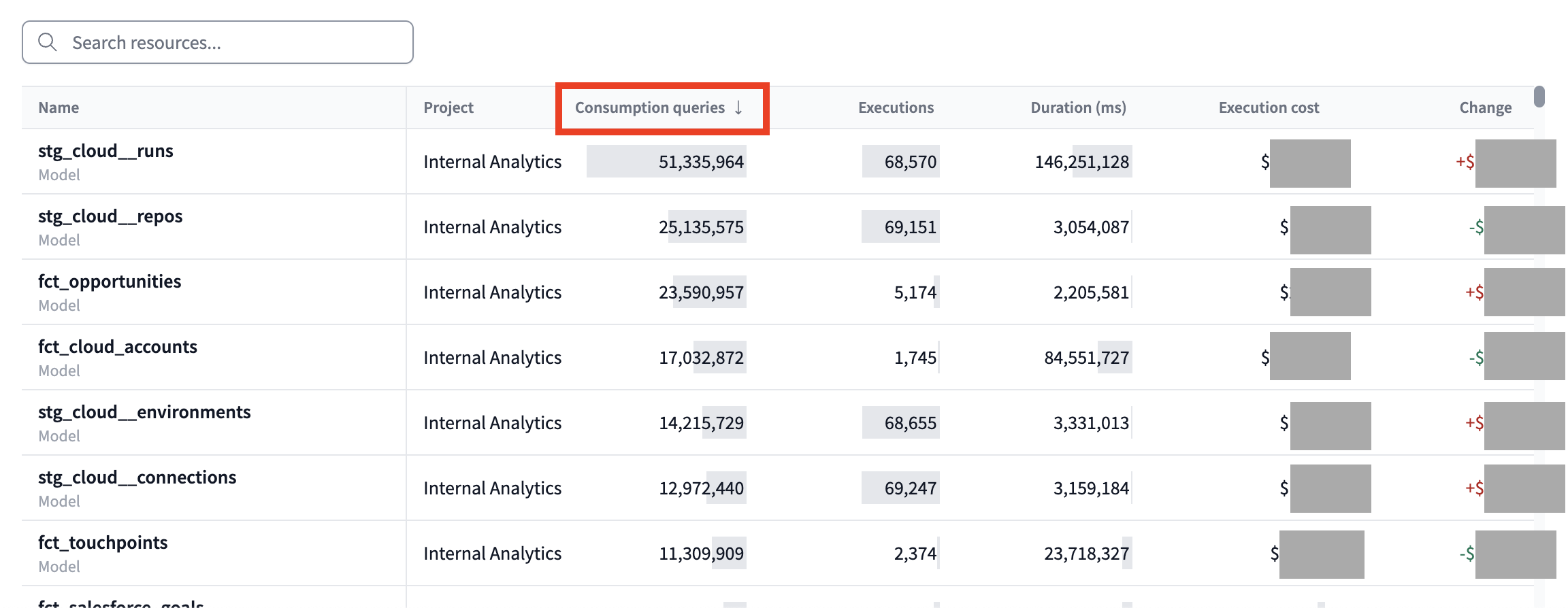The height and width of the screenshot is (608, 1568).
Task: Sort by the Project column header
Action: point(448,107)
